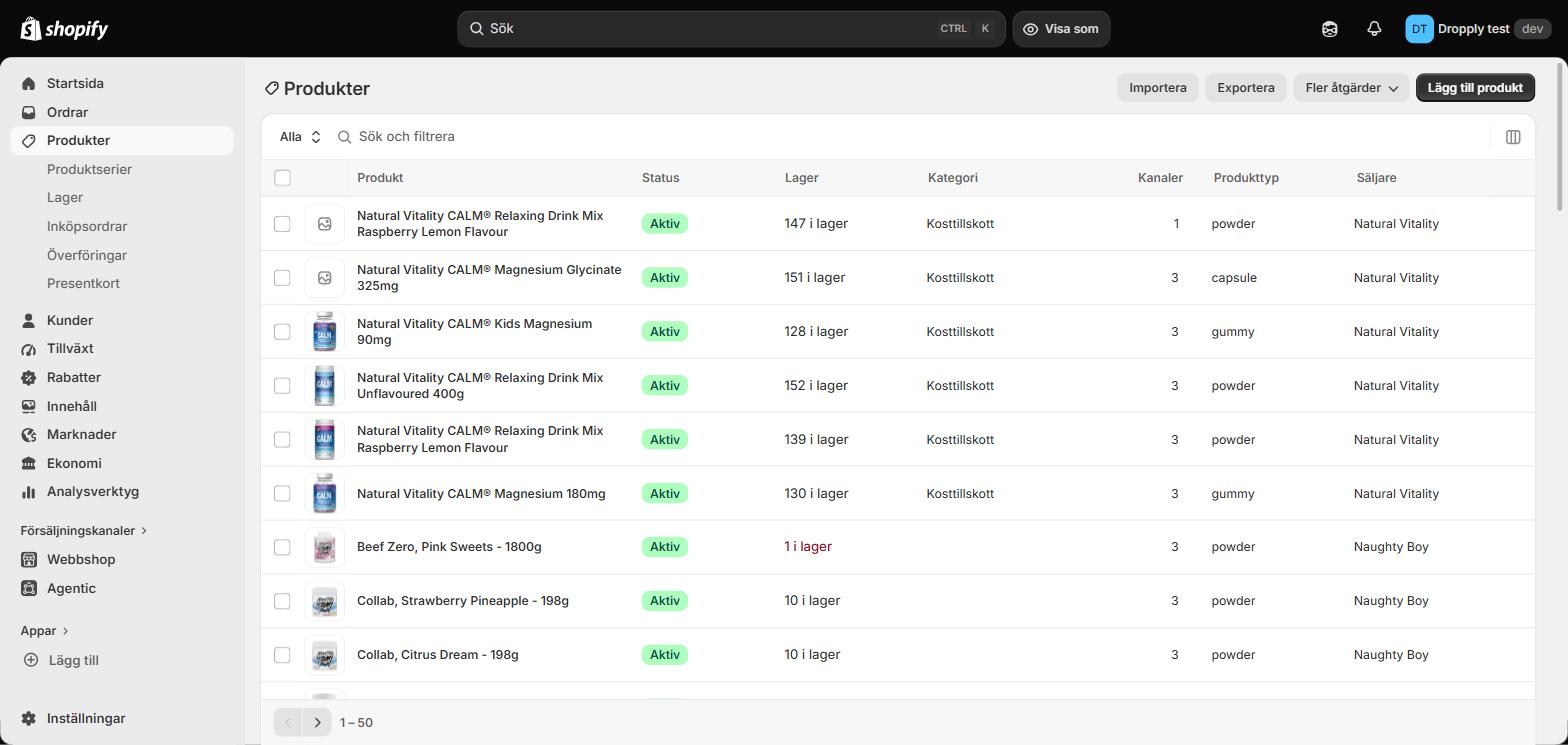Screen dimensions: 1568x745
Task: Click the Sök och filtrera field
Action: [908, 137]
